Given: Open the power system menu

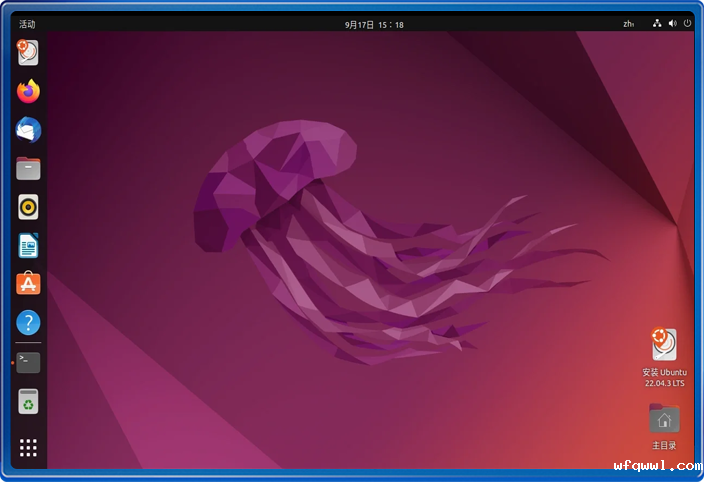Looking at the screenshot, I should click(685, 24).
